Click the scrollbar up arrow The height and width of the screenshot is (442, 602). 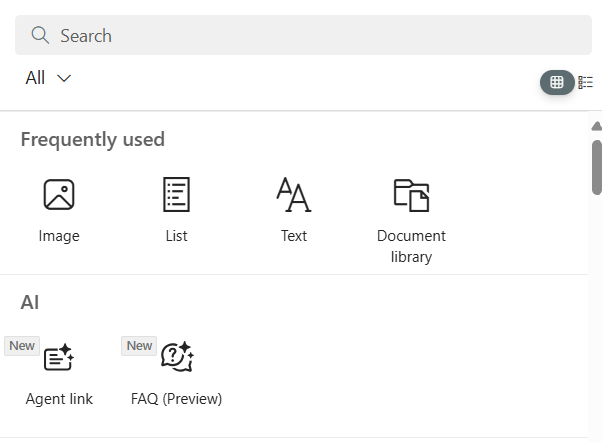[597, 126]
